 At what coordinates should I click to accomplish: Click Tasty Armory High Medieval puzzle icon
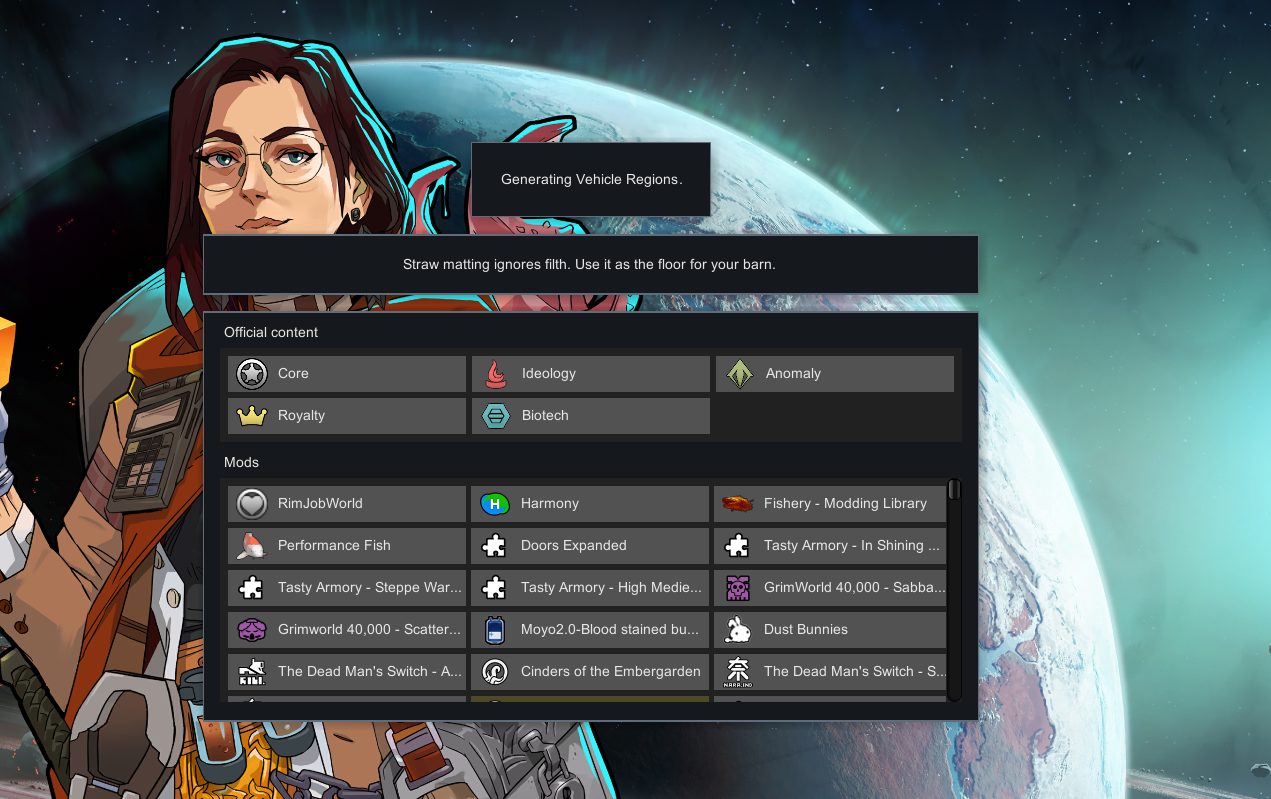[x=494, y=588]
